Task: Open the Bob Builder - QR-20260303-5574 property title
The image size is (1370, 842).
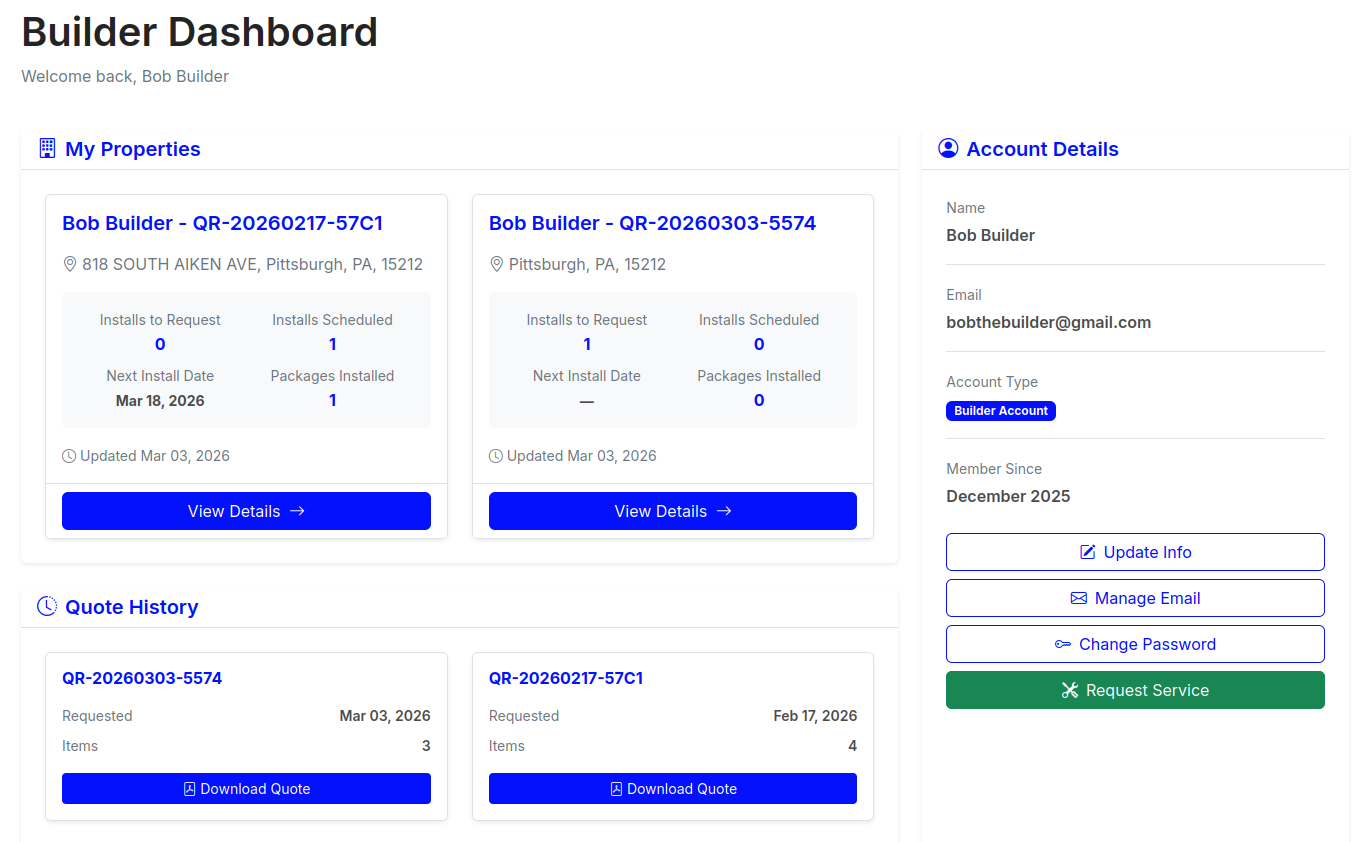Action: point(652,223)
